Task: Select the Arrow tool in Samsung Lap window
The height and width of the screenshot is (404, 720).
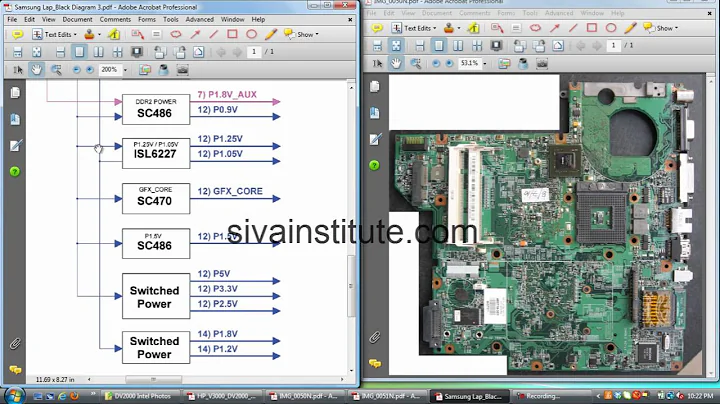Action: (195, 34)
